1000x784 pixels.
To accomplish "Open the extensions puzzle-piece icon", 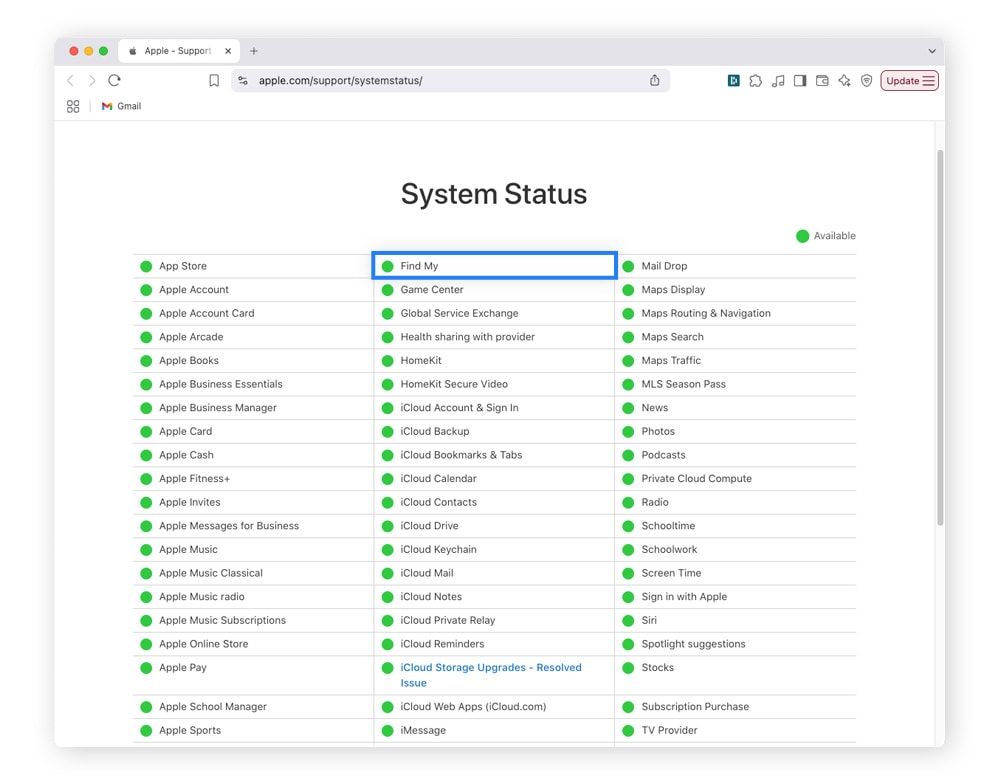I will click(x=756, y=81).
